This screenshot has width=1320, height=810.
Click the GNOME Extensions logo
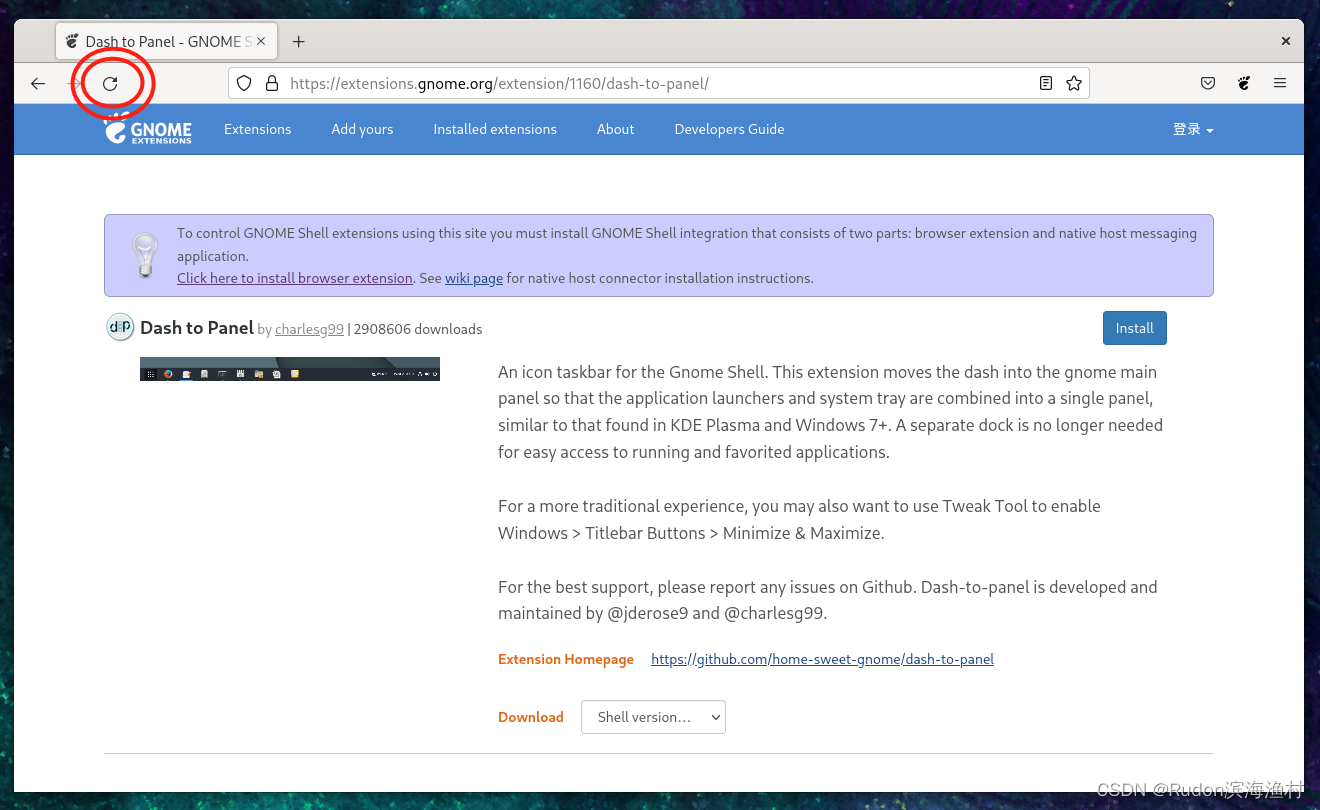[148, 129]
